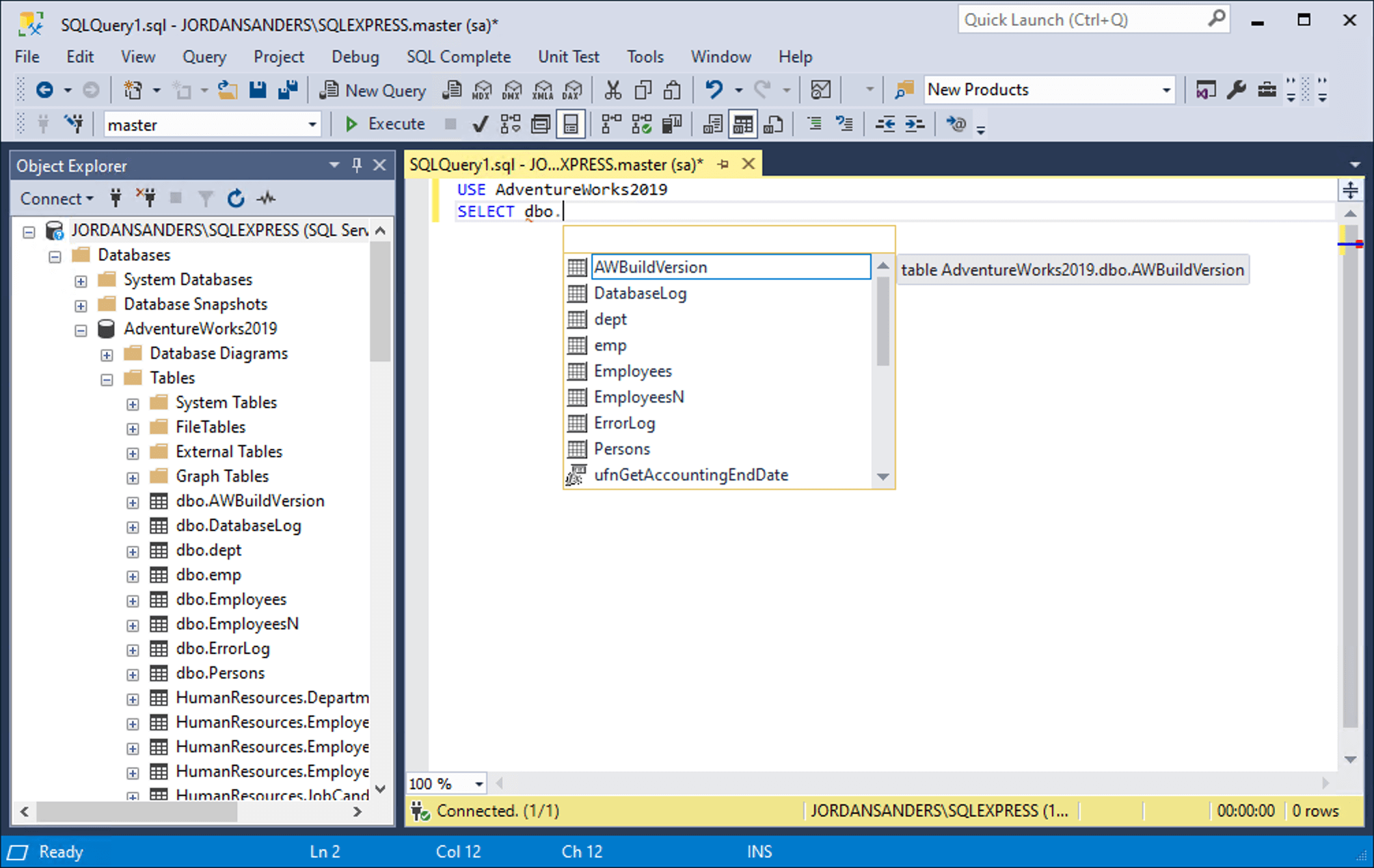Open the Activity Monitor icon
1374x868 pixels.
pyautogui.click(x=820, y=90)
